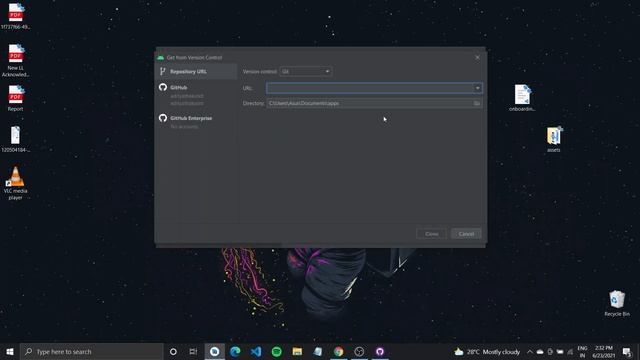Open the Version control dropdown
Viewport: 640px width, 360px height.
coord(306,71)
